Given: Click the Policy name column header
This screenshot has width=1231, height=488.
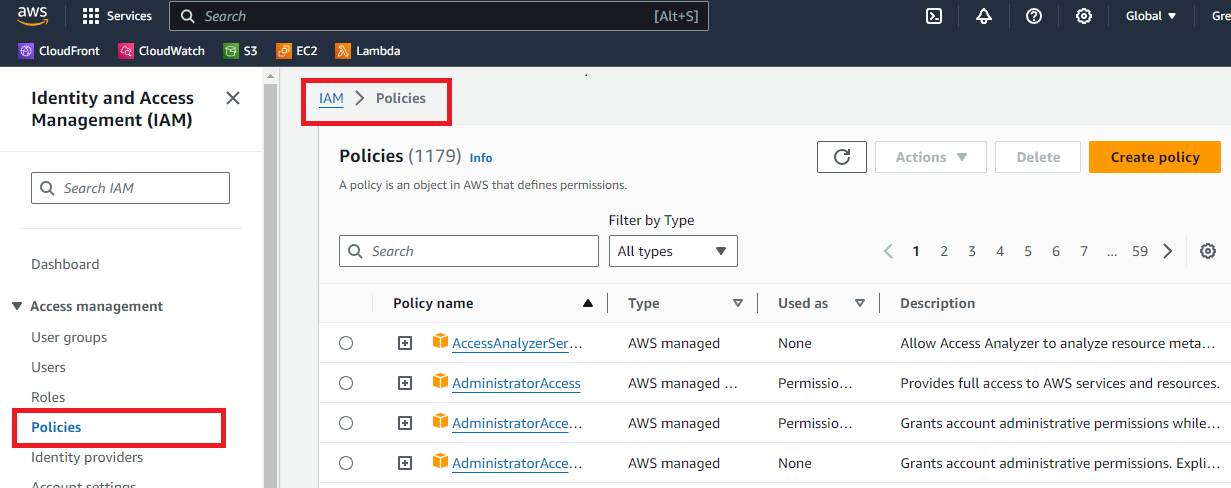Looking at the screenshot, I should click(x=433, y=303).
